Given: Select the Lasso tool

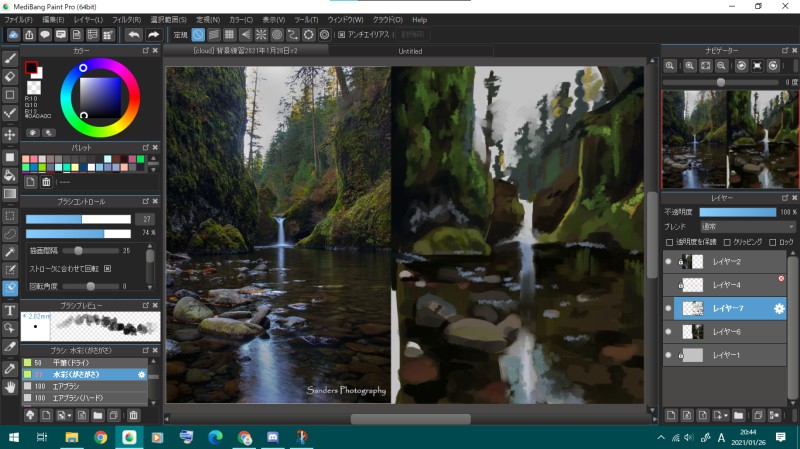Looking at the screenshot, I should point(10,234).
